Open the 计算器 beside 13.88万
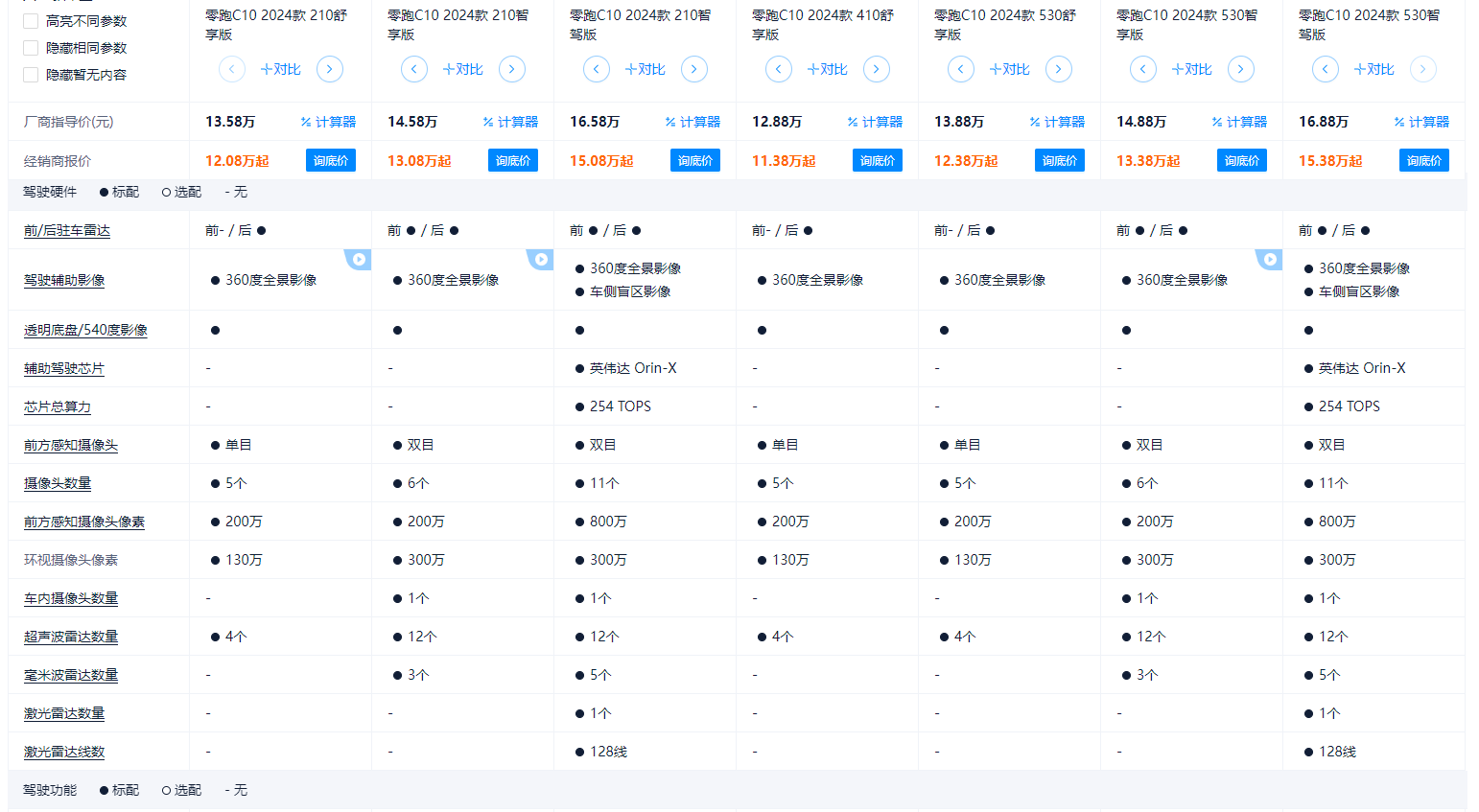This screenshot has height=812, width=1479. pos(1058,121)
